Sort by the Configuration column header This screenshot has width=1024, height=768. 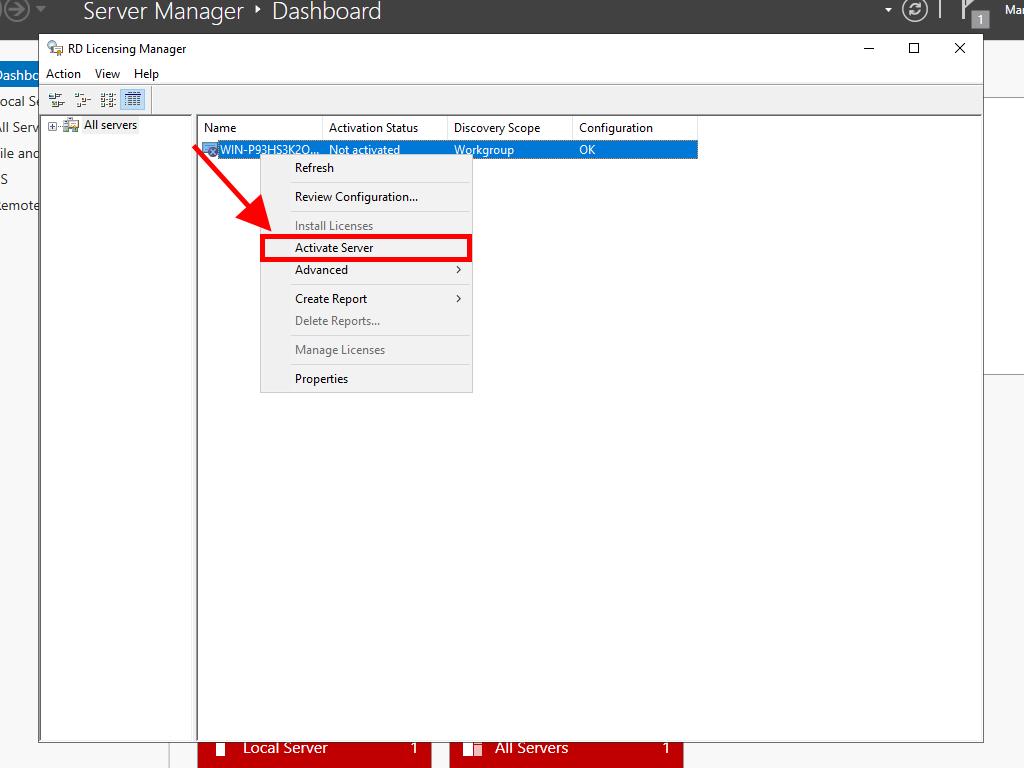634,128
